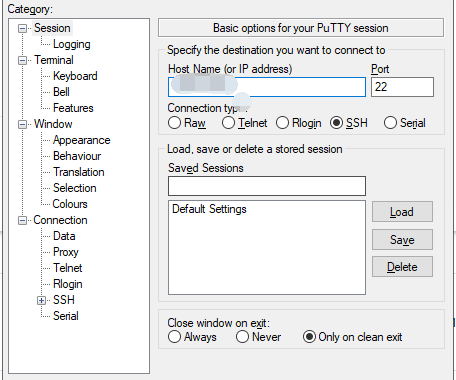
Task: Expand the SSH tree node
Action: [x=41, y=300]
